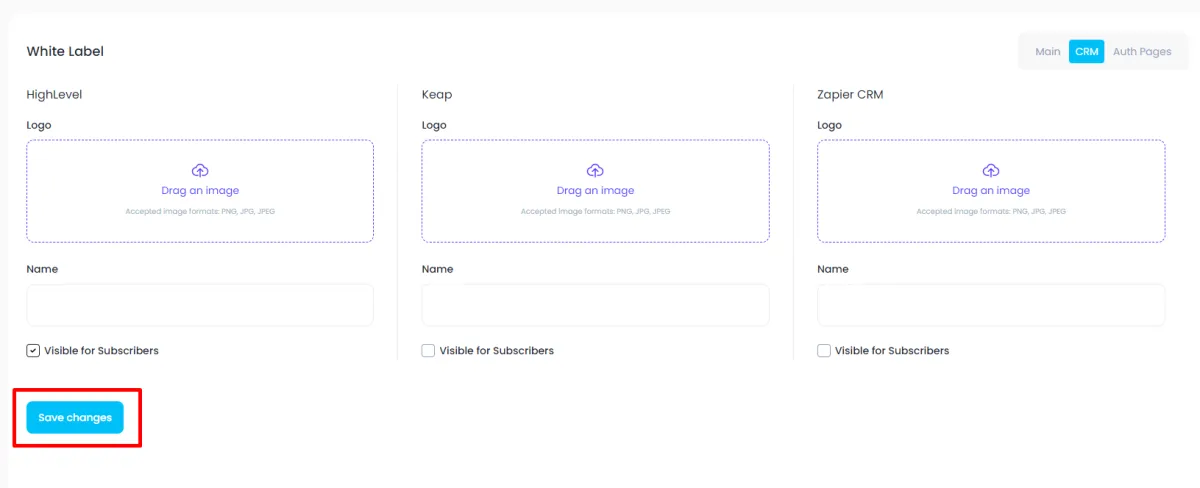Click the Name label under HighLevel
Image resolution: width=1200 pixels, height=488 pixels.
pyautogui.click(x=42, y=269)
